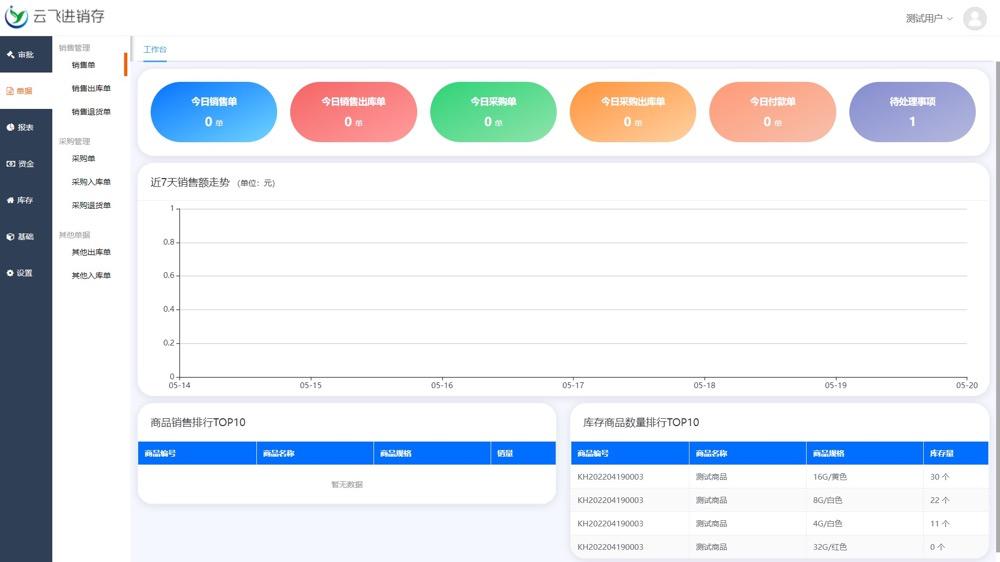1000x562 pixels.
Task: Switch to the 工作台 tab
Action: (155, 49)
